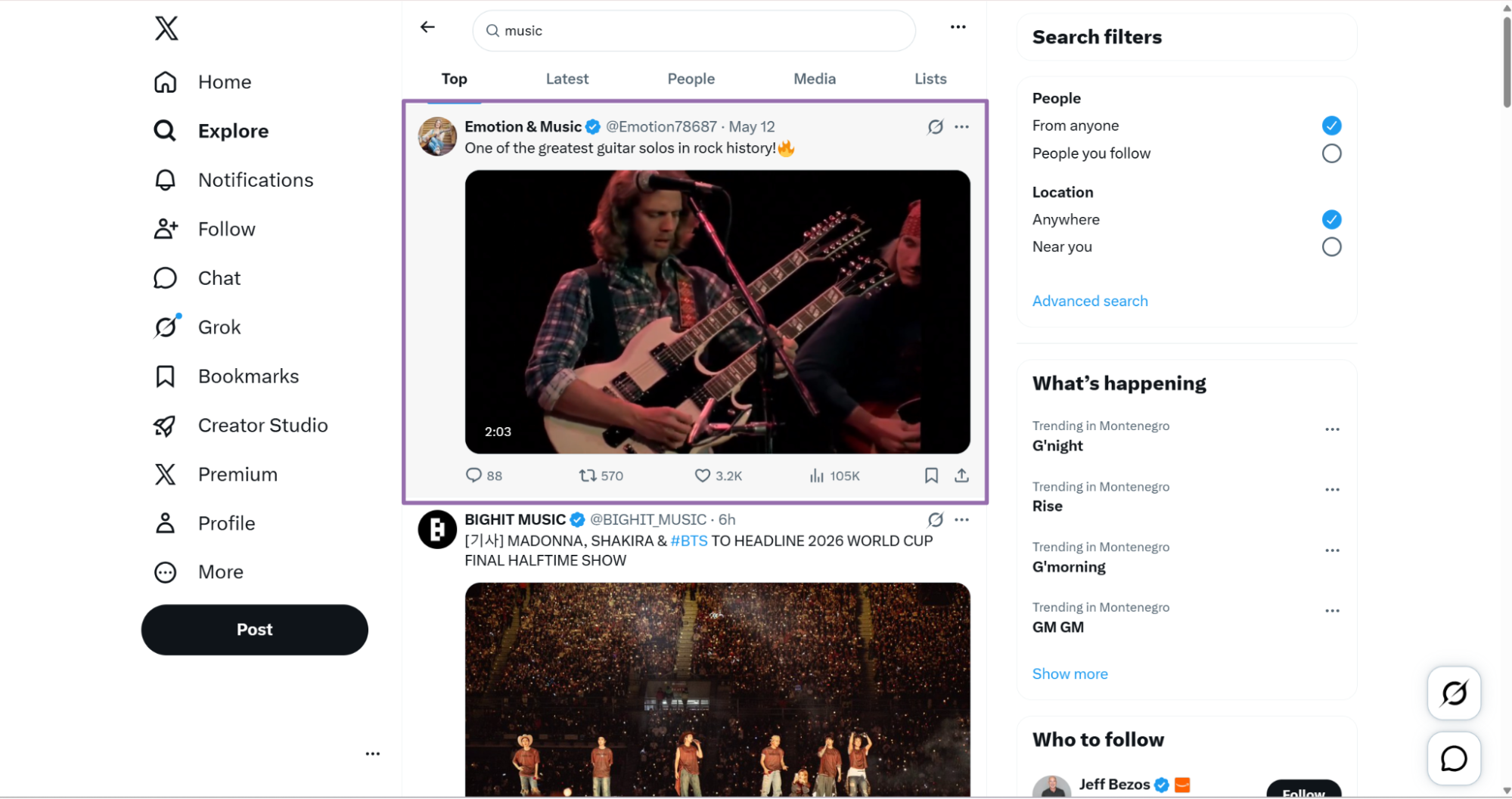The width and height of the screenshot is (1512, 799).
Task: Open the #BTS hashtag link
Action: [x=689, y=541]
